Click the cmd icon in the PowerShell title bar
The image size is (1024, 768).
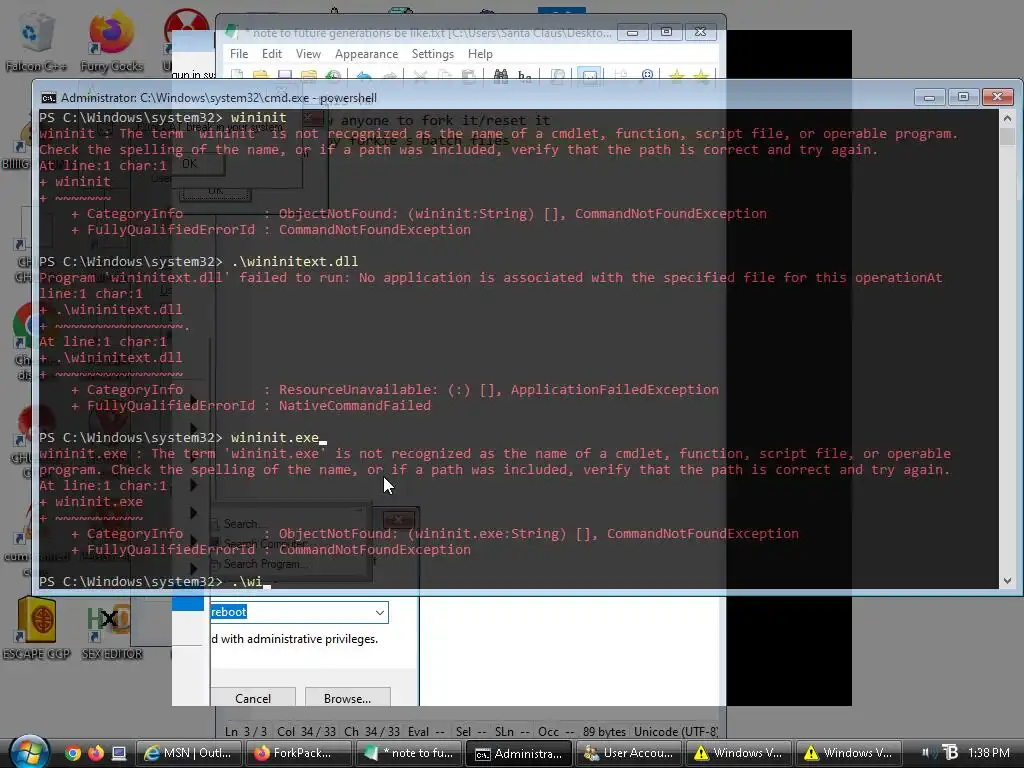48,98
